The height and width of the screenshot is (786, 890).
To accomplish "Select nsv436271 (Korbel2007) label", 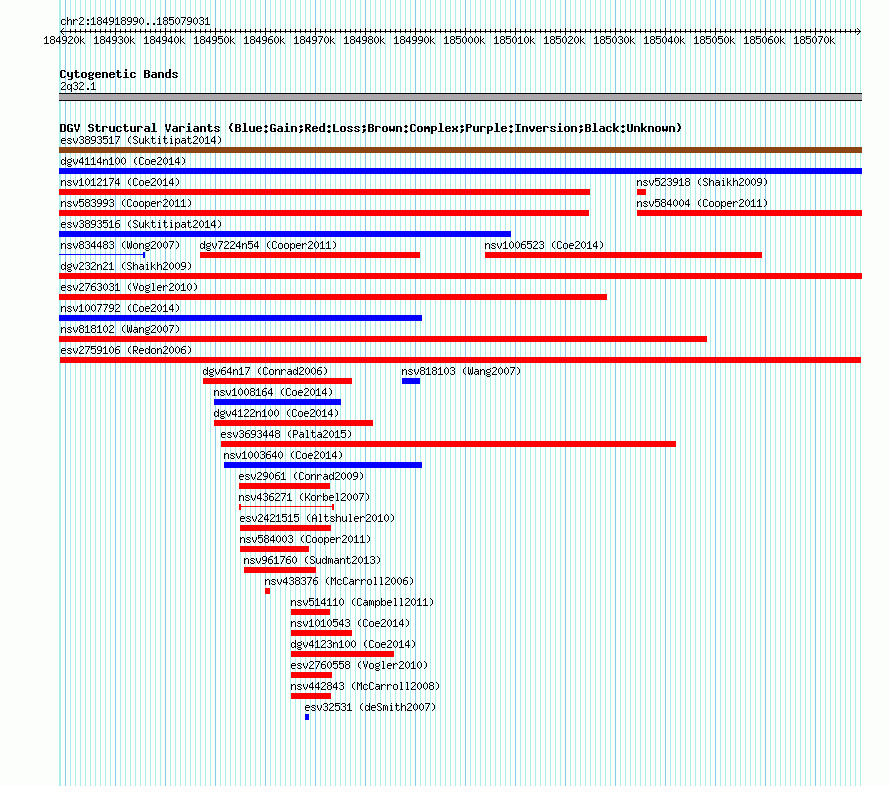I will click(x=304, y=497).
